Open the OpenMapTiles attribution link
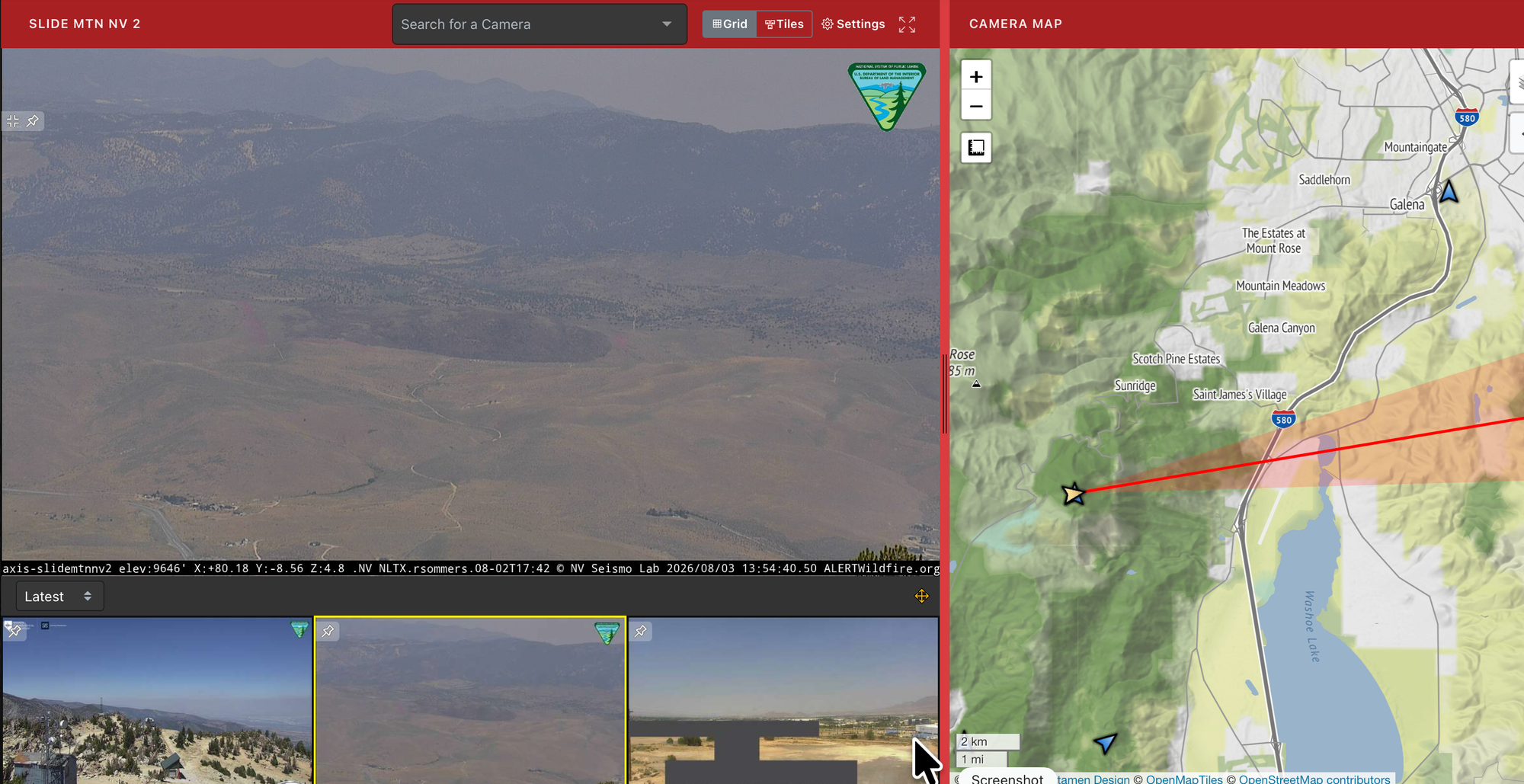Image resolution: width=1524 pixels, height=784 pixels. click(1184, 779)
